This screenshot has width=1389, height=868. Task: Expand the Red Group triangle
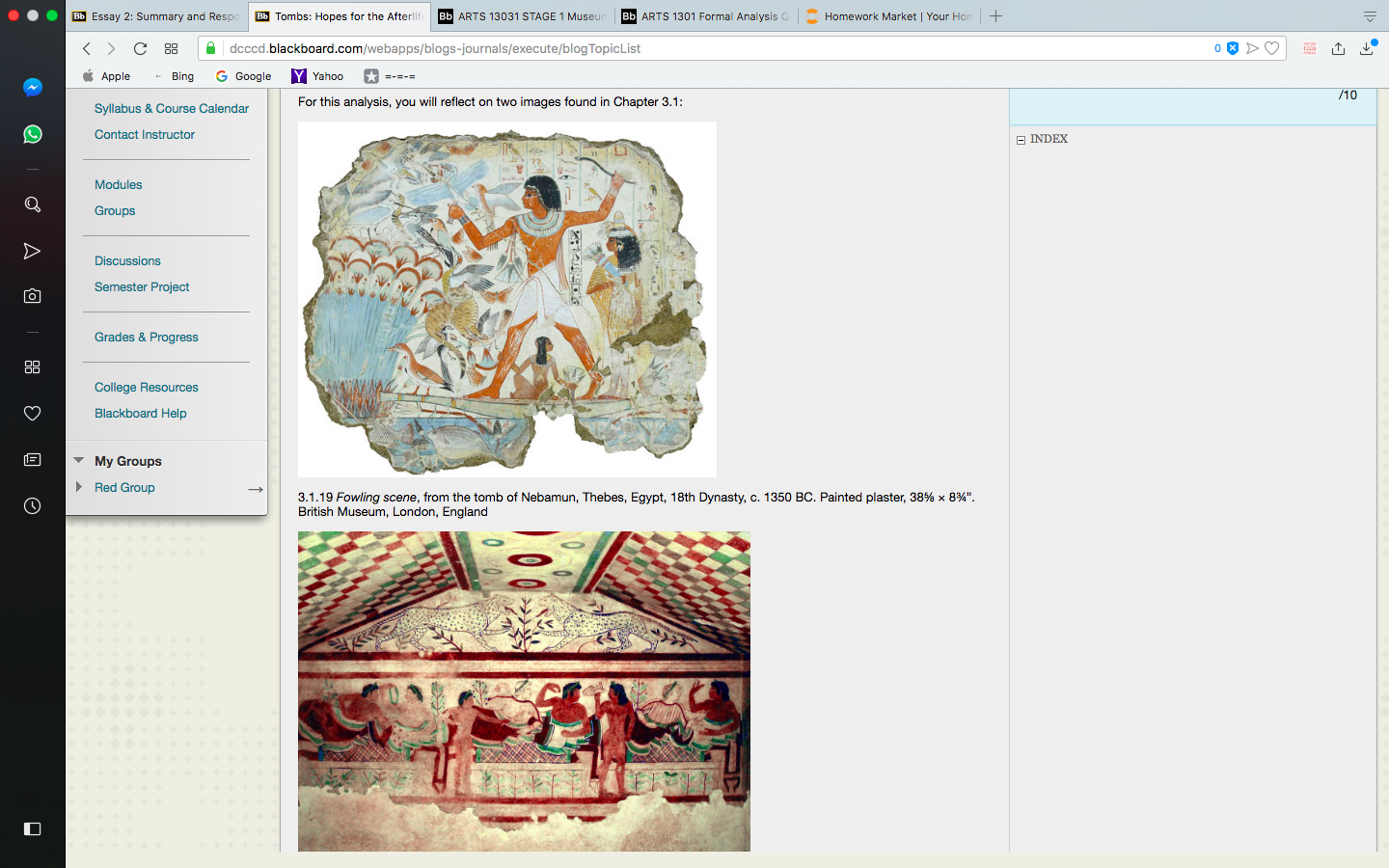[x=79, y=487]
